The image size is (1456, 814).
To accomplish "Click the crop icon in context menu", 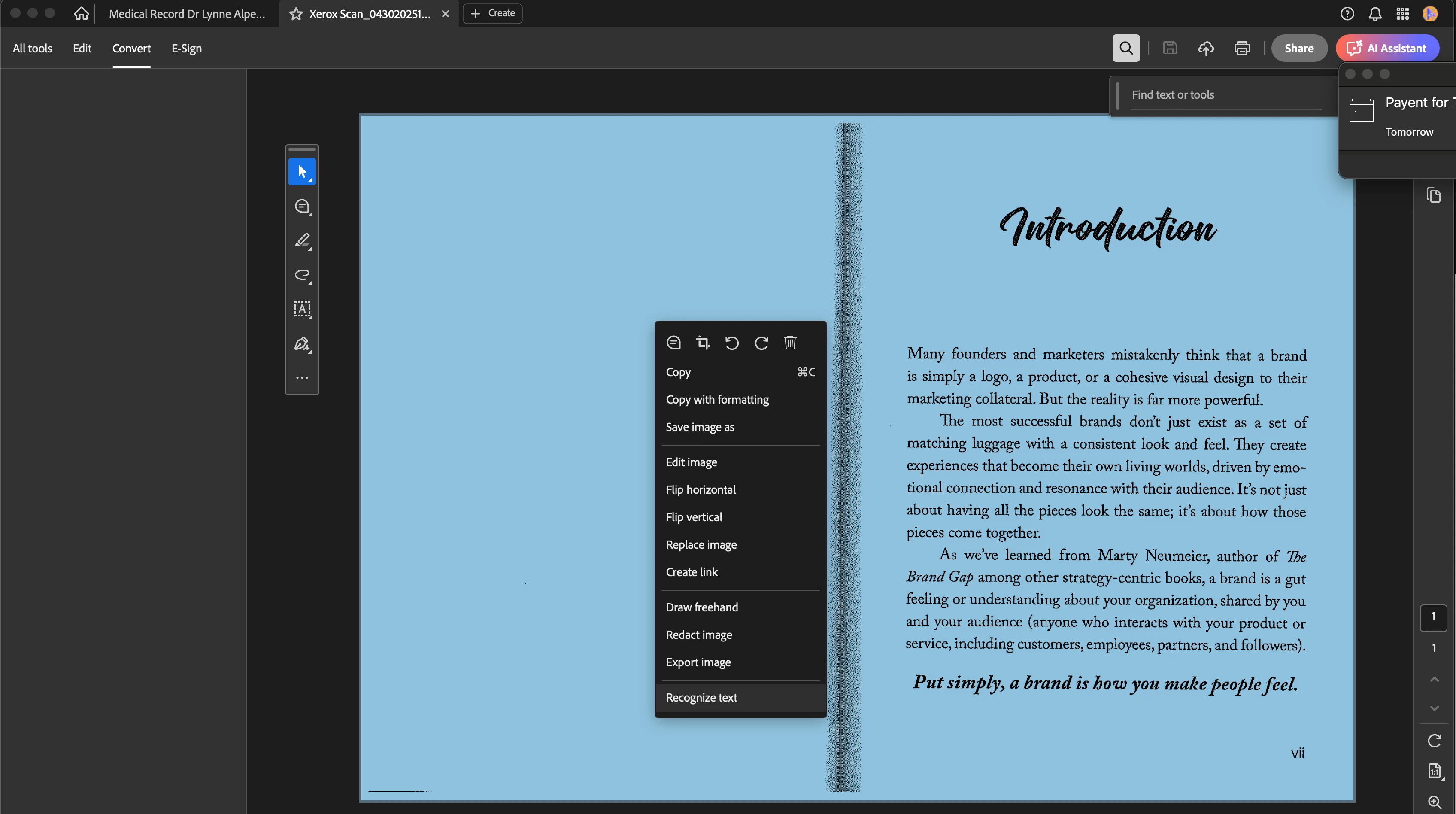I will (703, 343).
